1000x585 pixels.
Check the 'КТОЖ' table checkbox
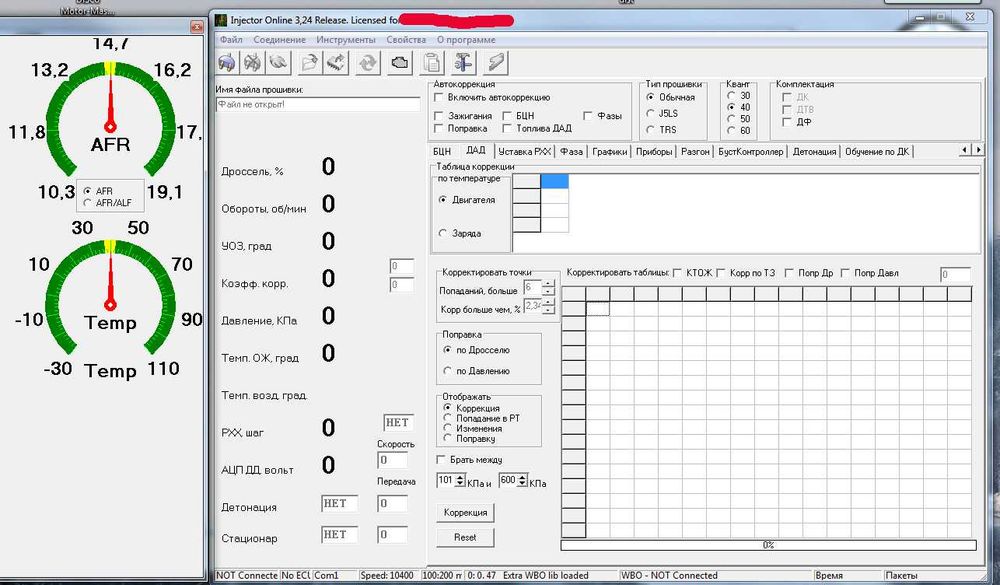tap(677, 273)
